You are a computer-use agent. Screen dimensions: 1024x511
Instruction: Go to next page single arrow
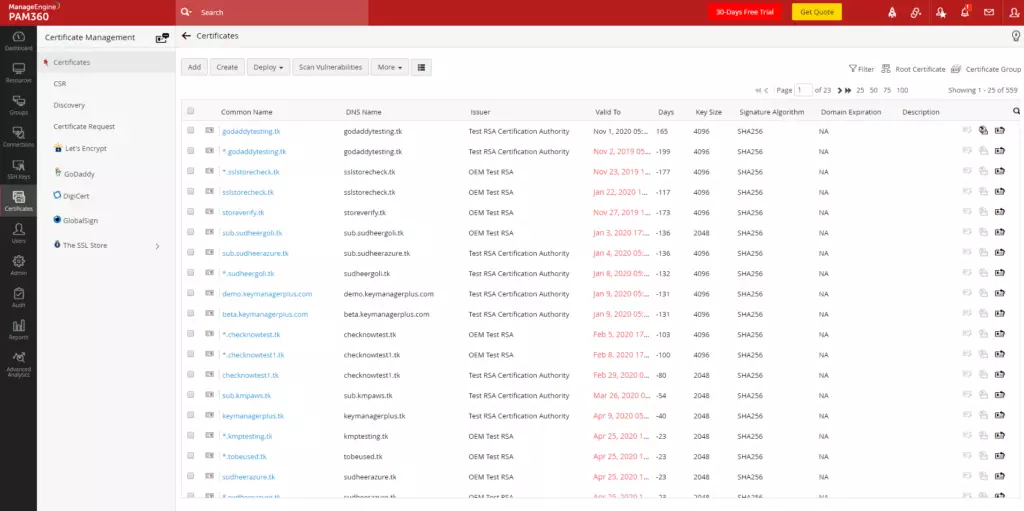point(840,90)
